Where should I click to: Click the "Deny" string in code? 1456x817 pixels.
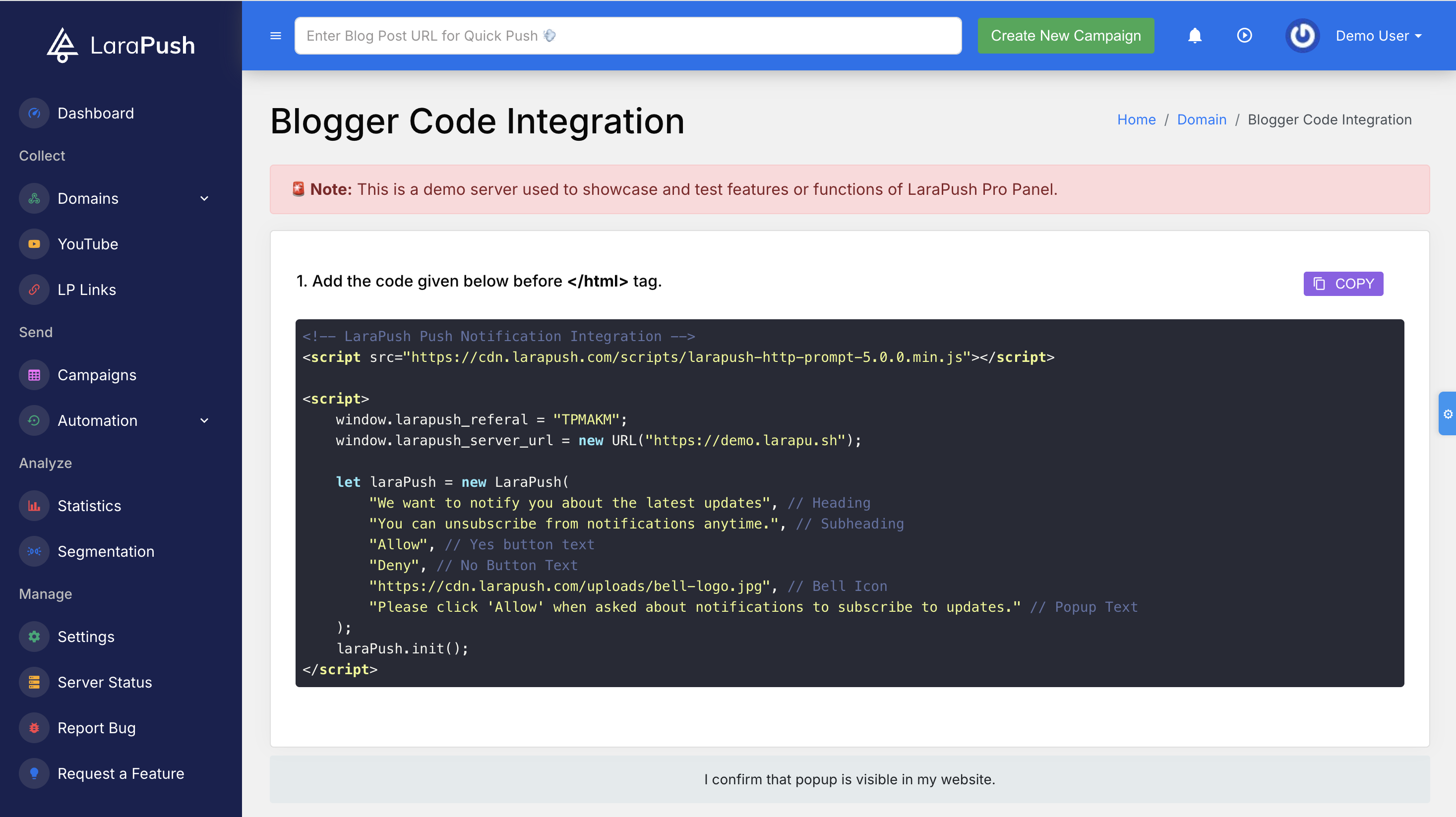pyautogui.click(x=393, y=565)
